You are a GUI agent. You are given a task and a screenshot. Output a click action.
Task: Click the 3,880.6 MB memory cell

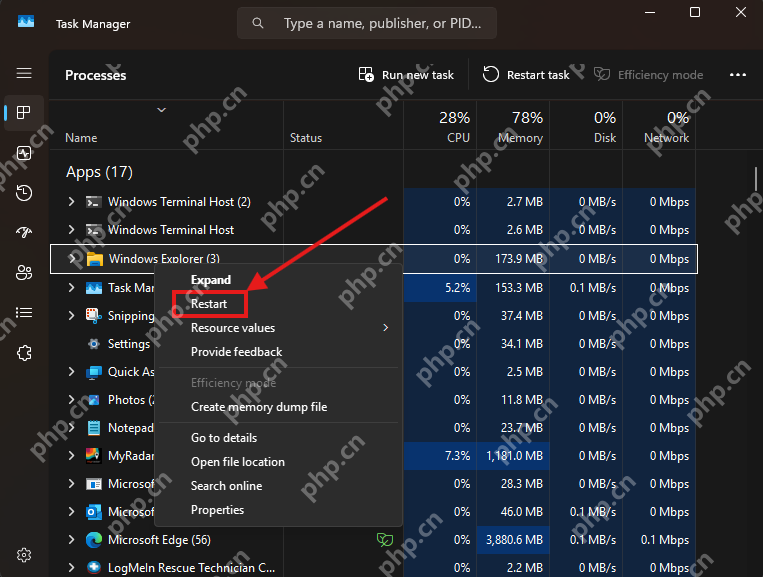(513, 540)
